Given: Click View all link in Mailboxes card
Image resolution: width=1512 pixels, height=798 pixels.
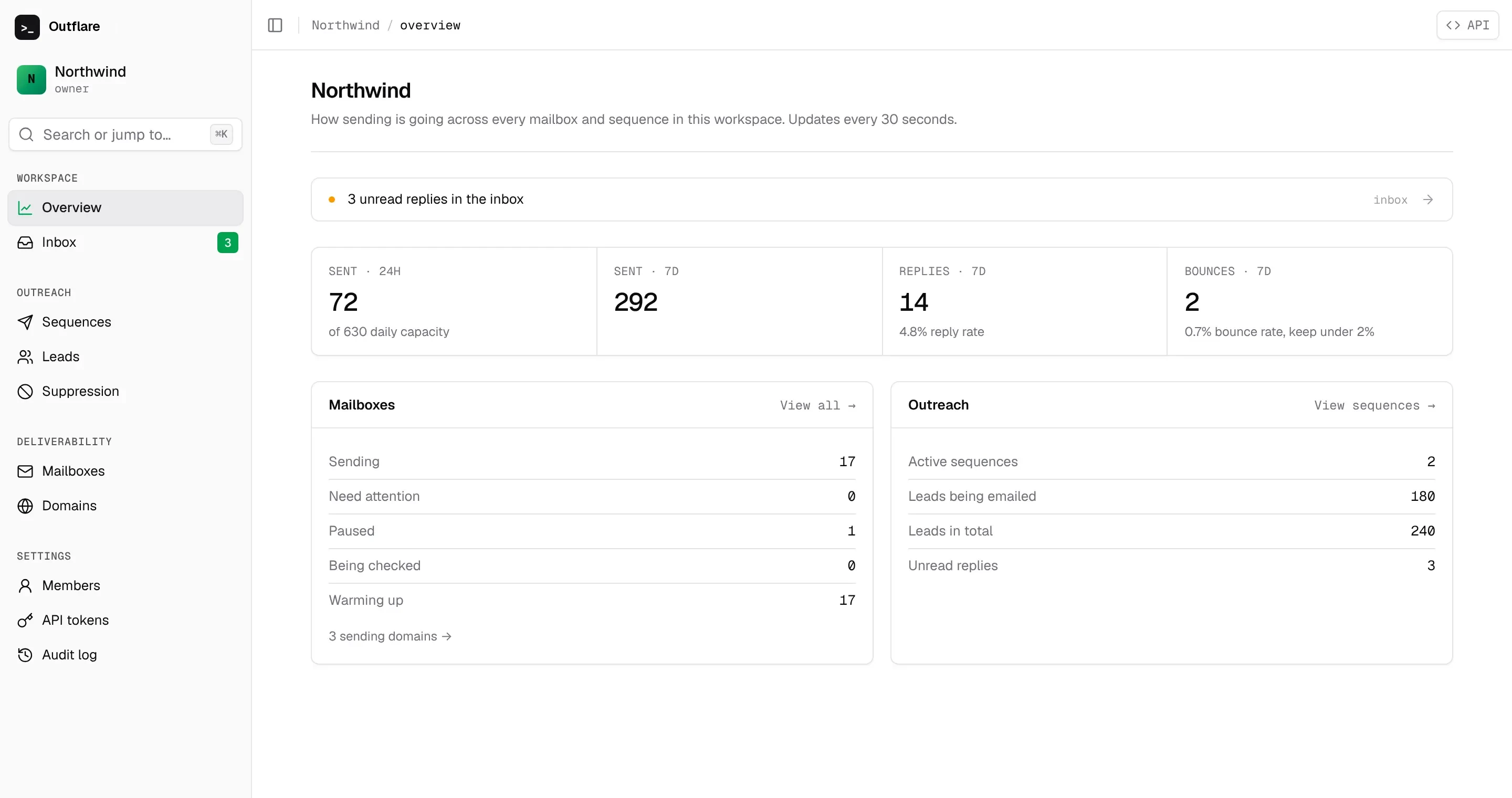Looking at the screenshot, I should coord(817,405).
